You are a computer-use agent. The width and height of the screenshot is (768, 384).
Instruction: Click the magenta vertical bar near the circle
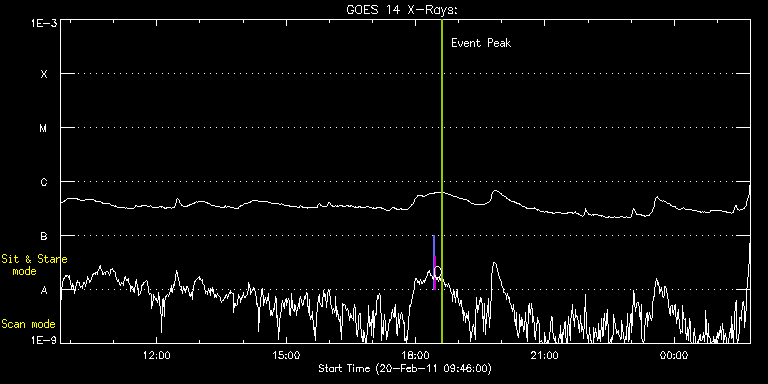coord(434,273)
